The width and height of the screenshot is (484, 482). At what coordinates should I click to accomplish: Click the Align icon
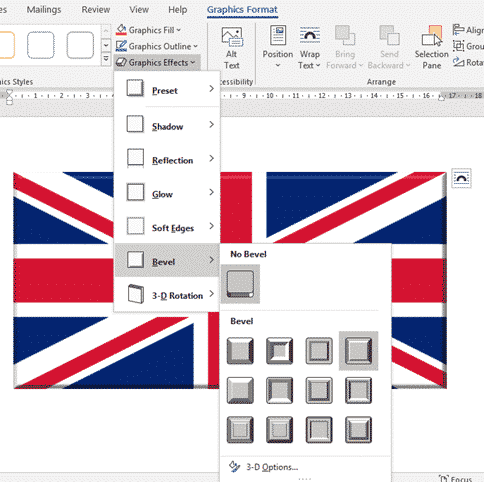458,30
